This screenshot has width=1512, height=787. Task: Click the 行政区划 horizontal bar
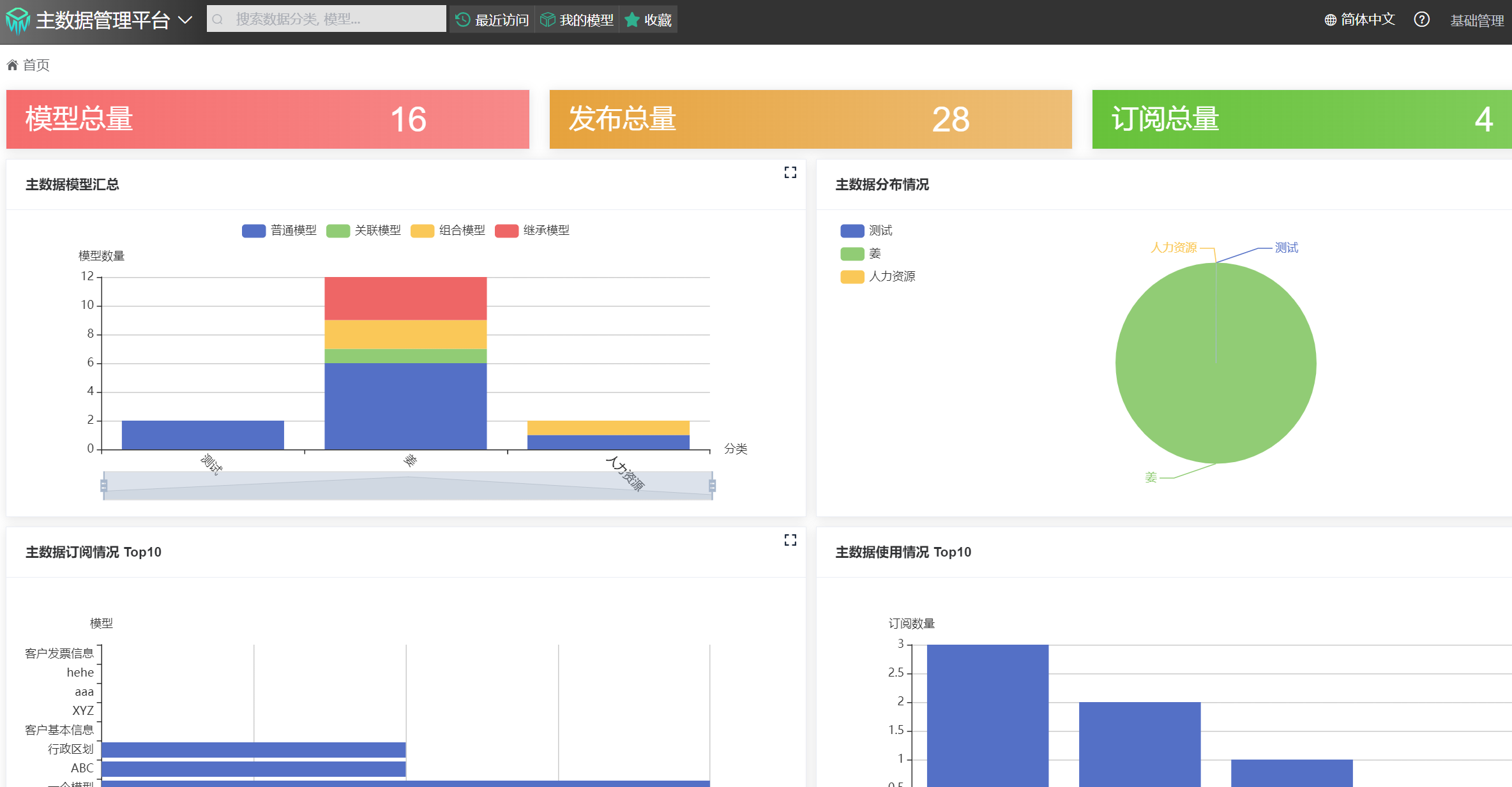click(x=253, y=749)
